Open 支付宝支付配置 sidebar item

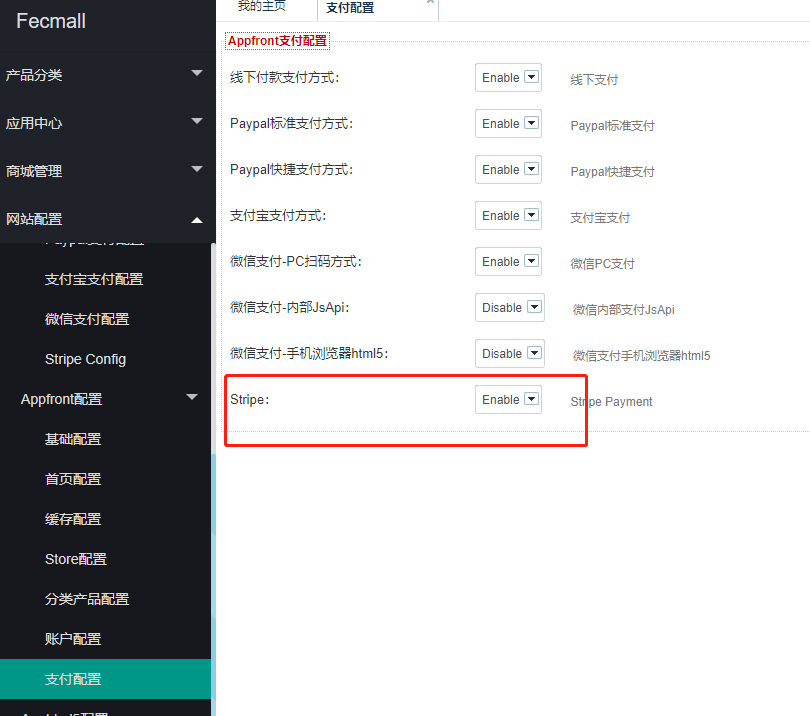pos(94,279)
